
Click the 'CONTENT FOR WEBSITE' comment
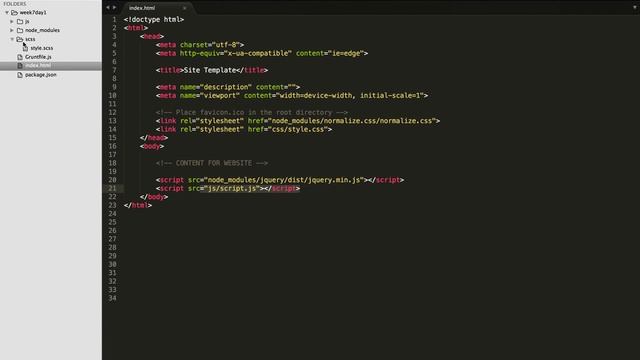pos(212,163)
